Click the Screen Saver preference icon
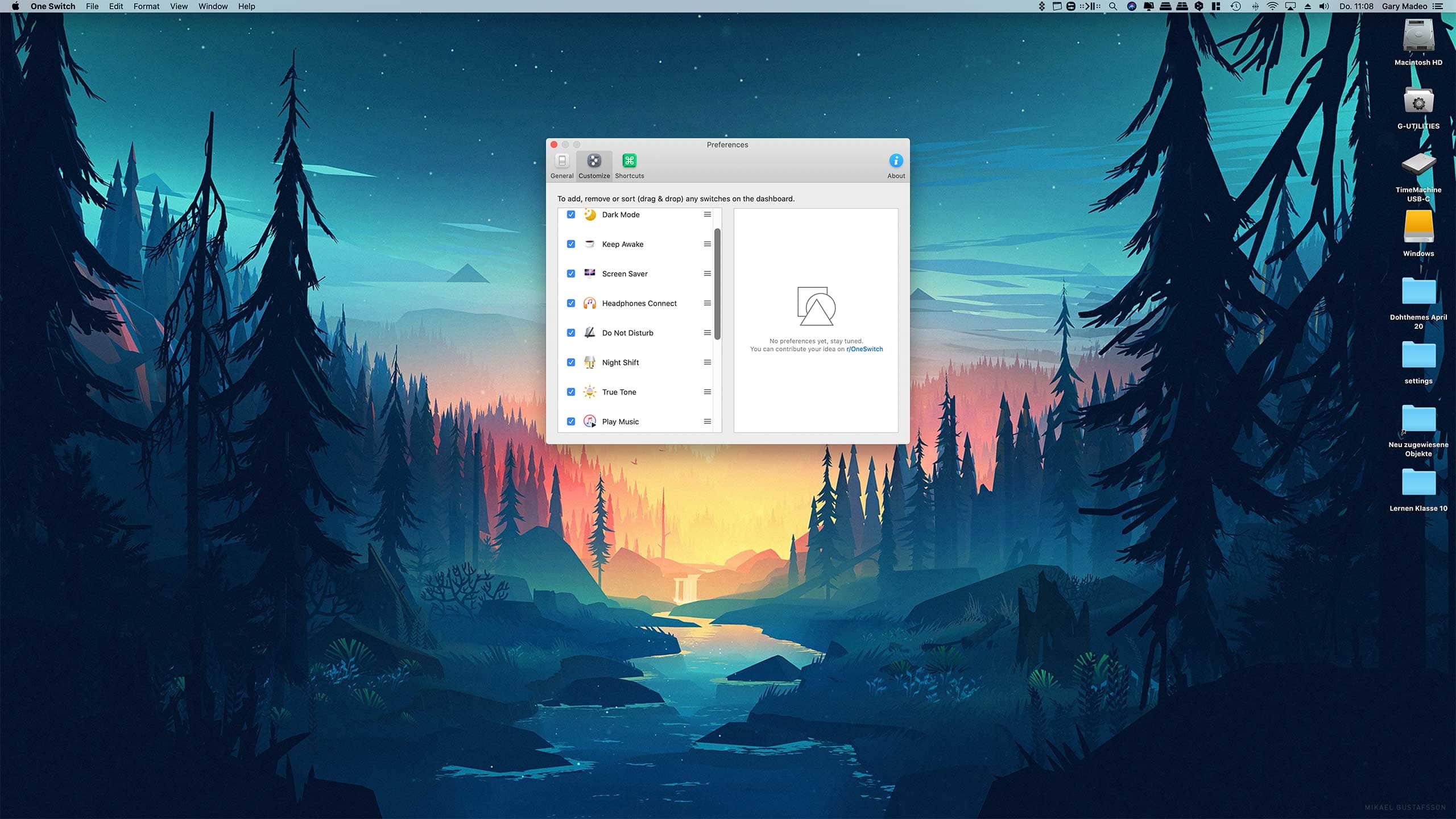 tap(588, 273)
